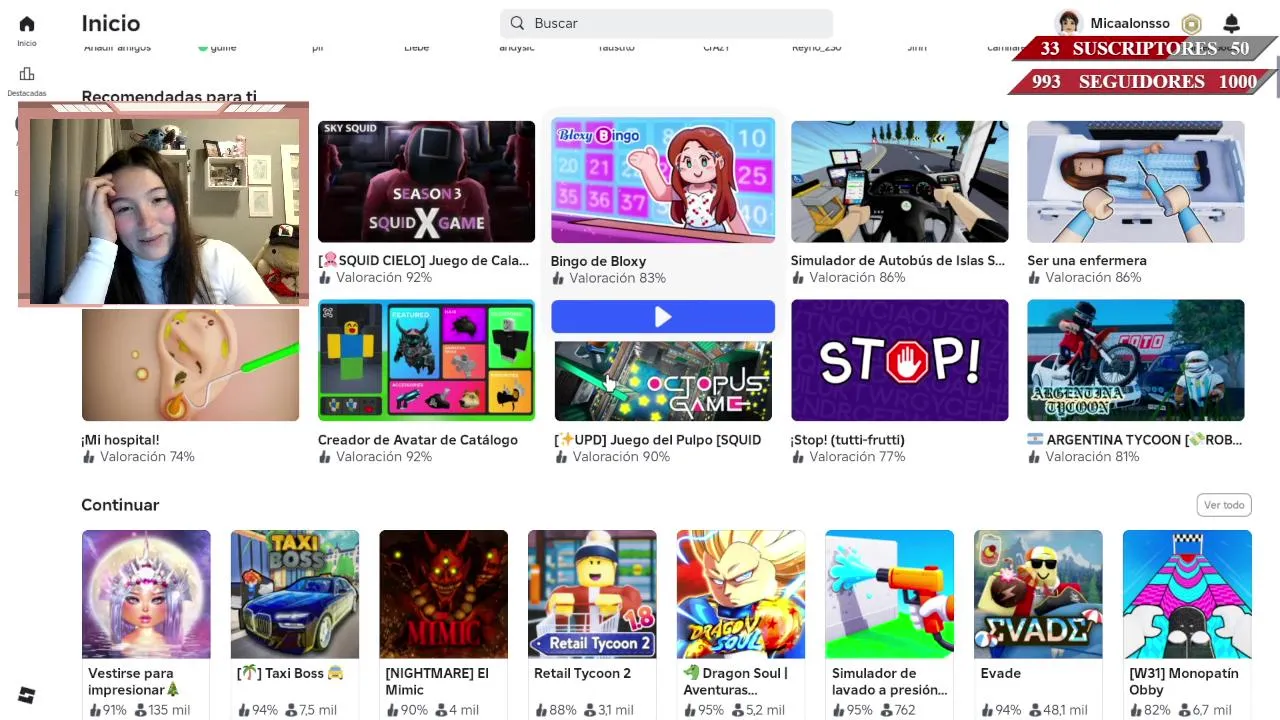
Task: Open the Dragon Soul thumbnail
Action: (741, 594)
